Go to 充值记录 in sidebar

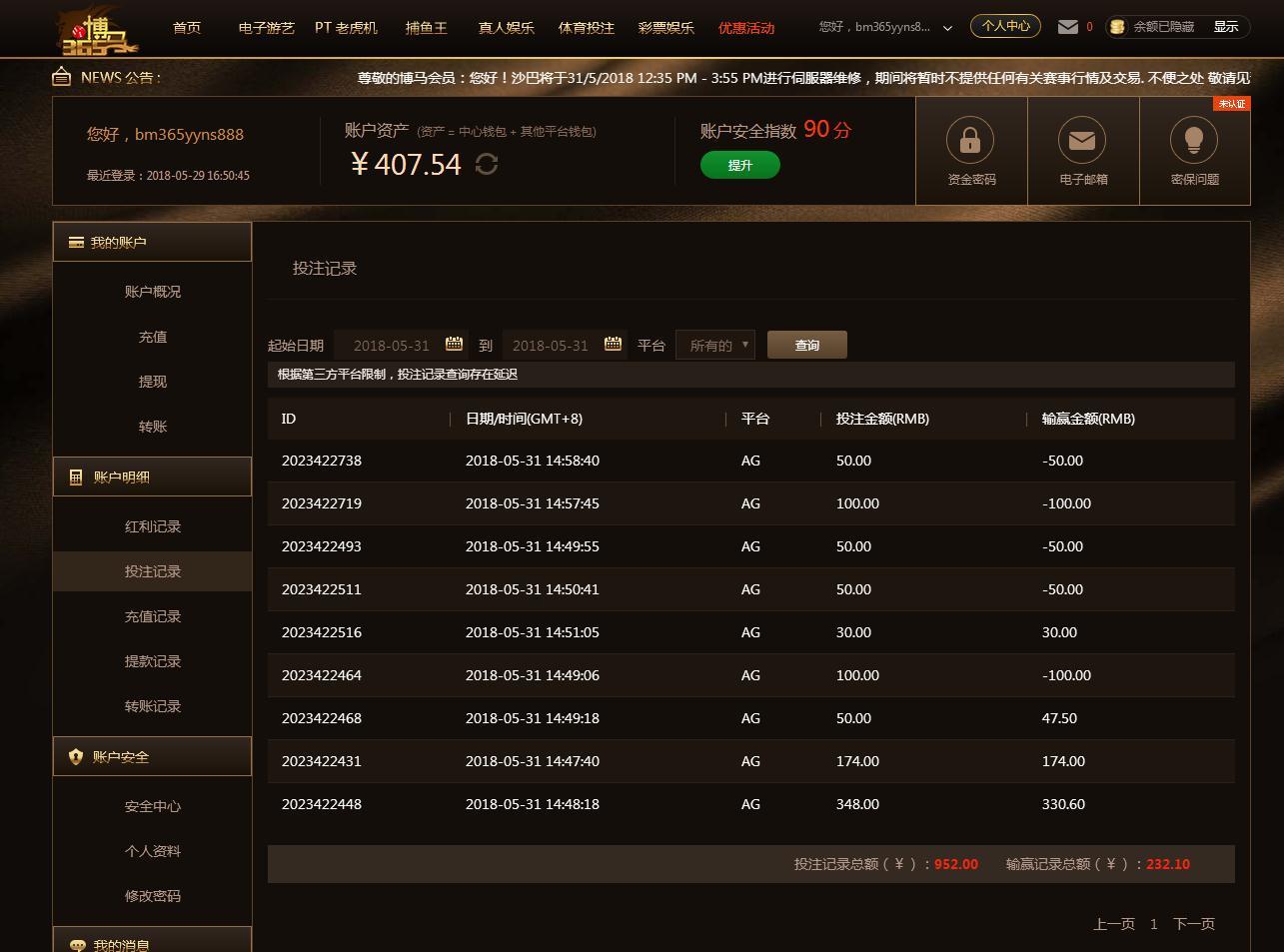[153, 617]
